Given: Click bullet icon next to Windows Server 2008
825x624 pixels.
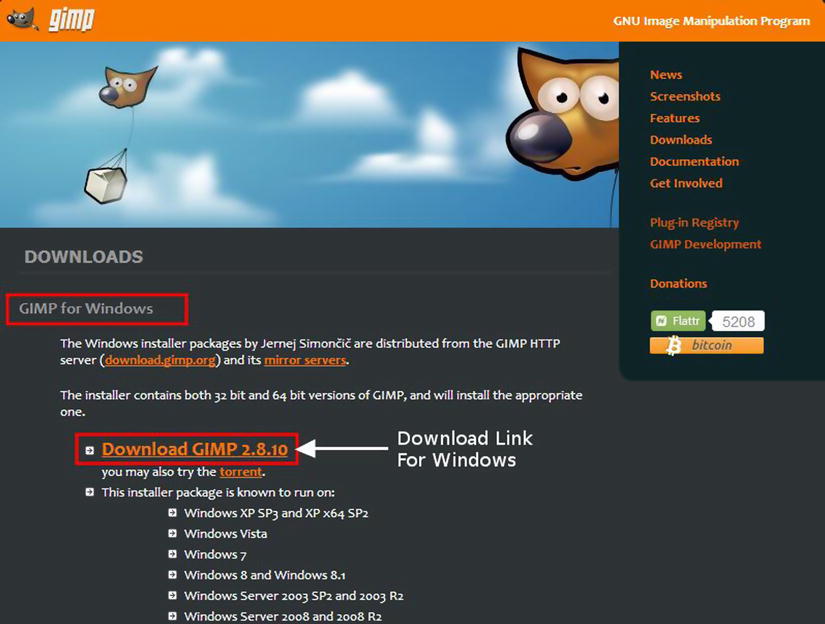Looking at the screenshot, I should pos(173,616).
